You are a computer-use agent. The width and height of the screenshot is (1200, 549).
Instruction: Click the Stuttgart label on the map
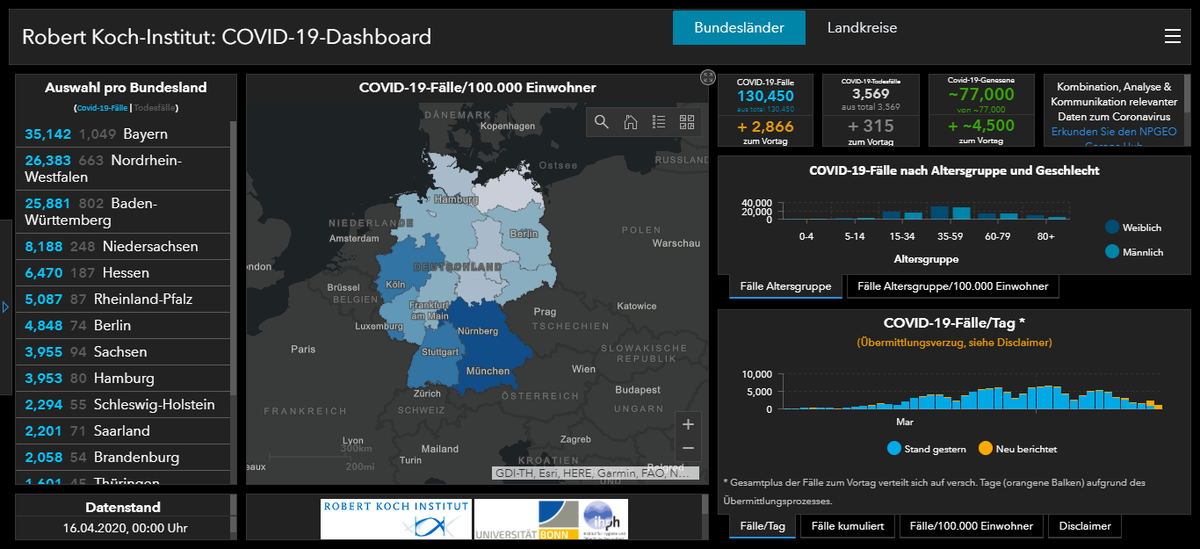(x=440, y=352)
